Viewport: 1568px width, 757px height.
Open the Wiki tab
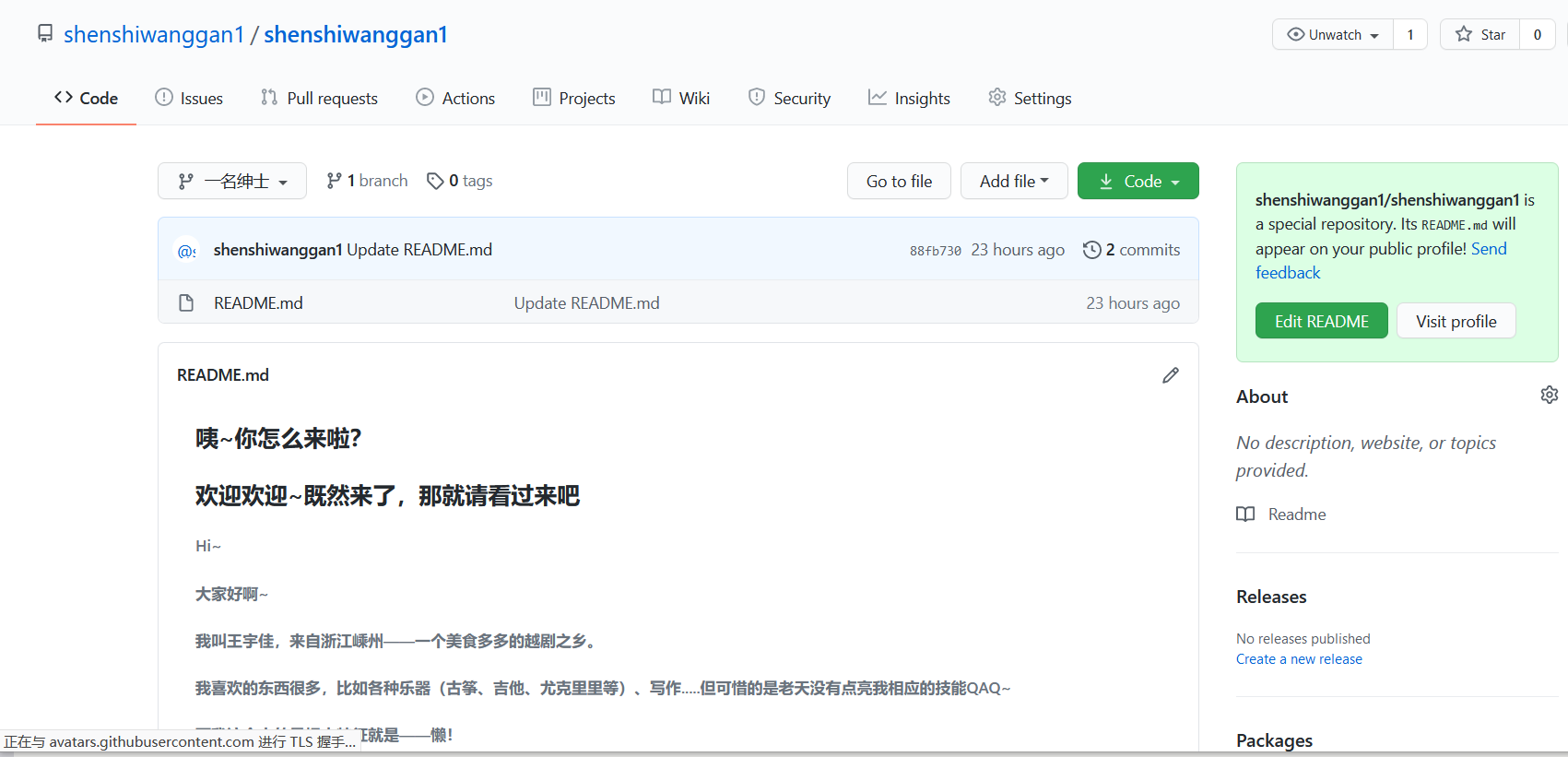[681, 98]
